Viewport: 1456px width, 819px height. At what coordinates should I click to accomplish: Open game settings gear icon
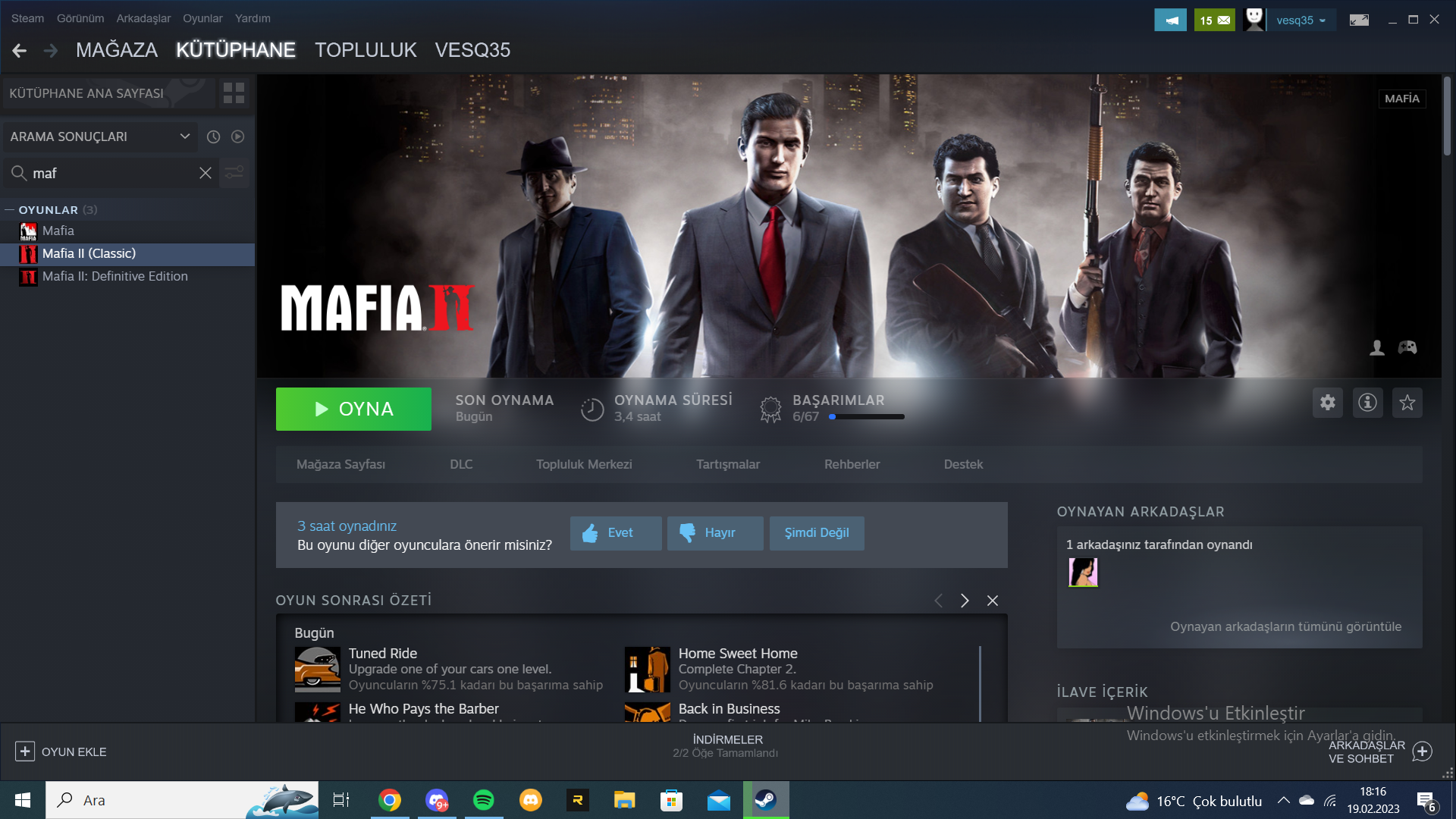[1327, 403]
